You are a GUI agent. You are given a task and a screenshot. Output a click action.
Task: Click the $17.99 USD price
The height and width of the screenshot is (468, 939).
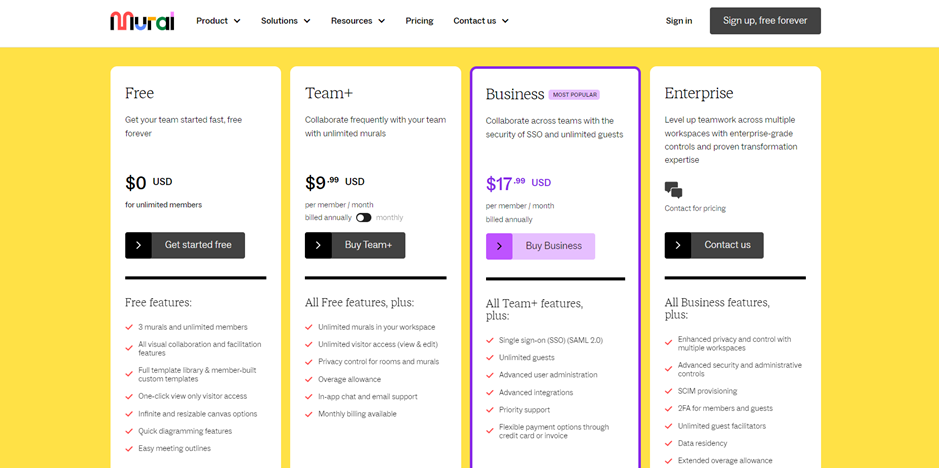[x=519, y=183]
